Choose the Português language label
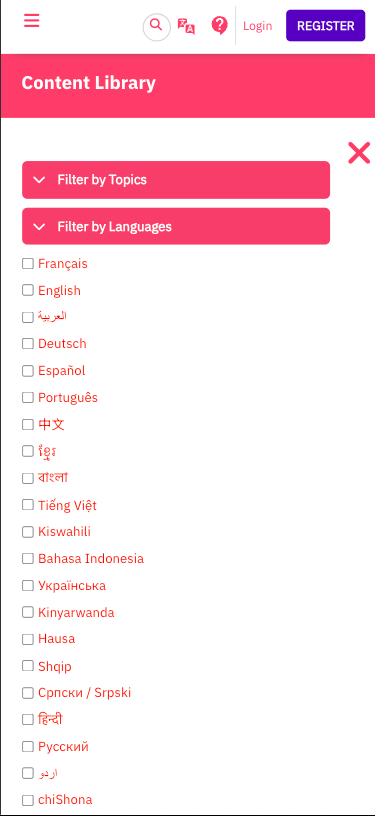Viewport: 375px width, 816px height. coord(68,398)
